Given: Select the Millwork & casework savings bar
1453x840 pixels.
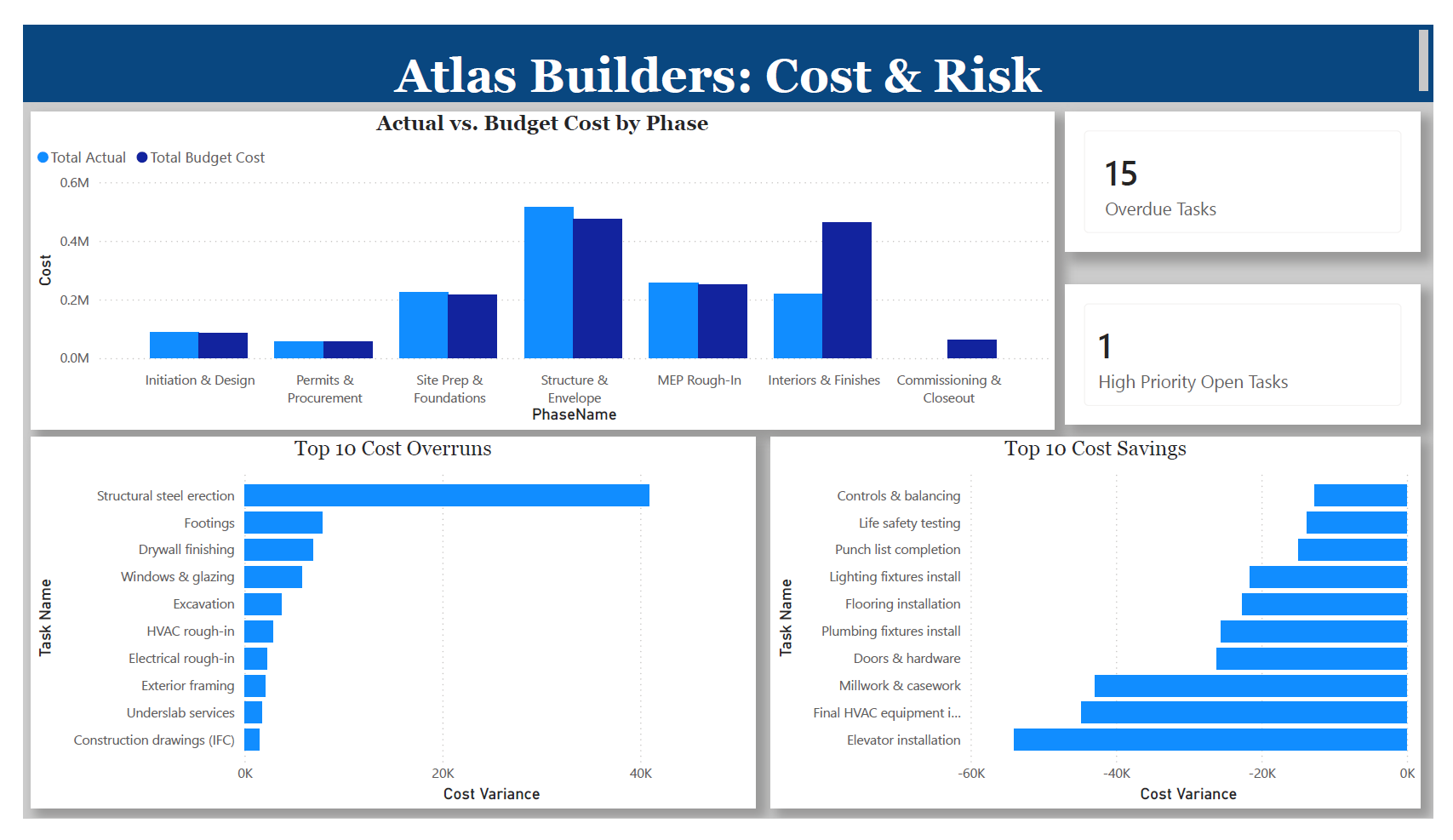Looking at the screenshot, I should click(1250, 686).
